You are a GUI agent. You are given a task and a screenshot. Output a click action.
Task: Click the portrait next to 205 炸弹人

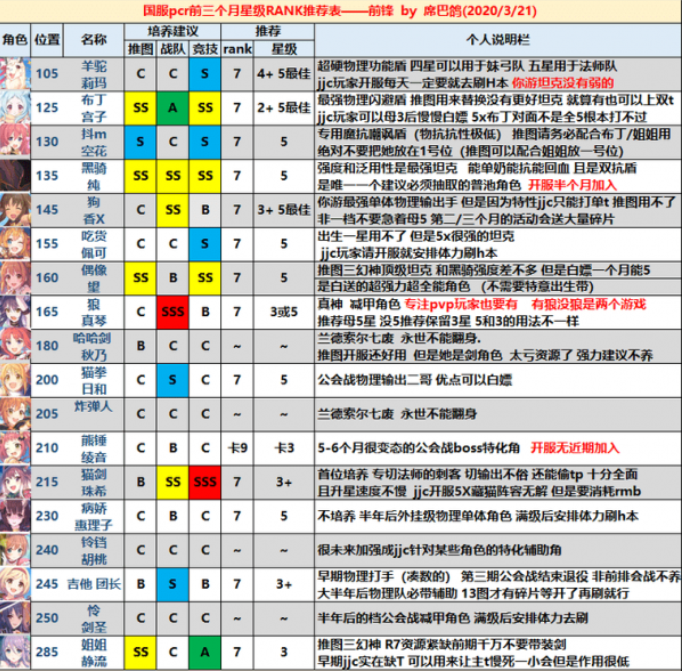click(x=15, y=414)
